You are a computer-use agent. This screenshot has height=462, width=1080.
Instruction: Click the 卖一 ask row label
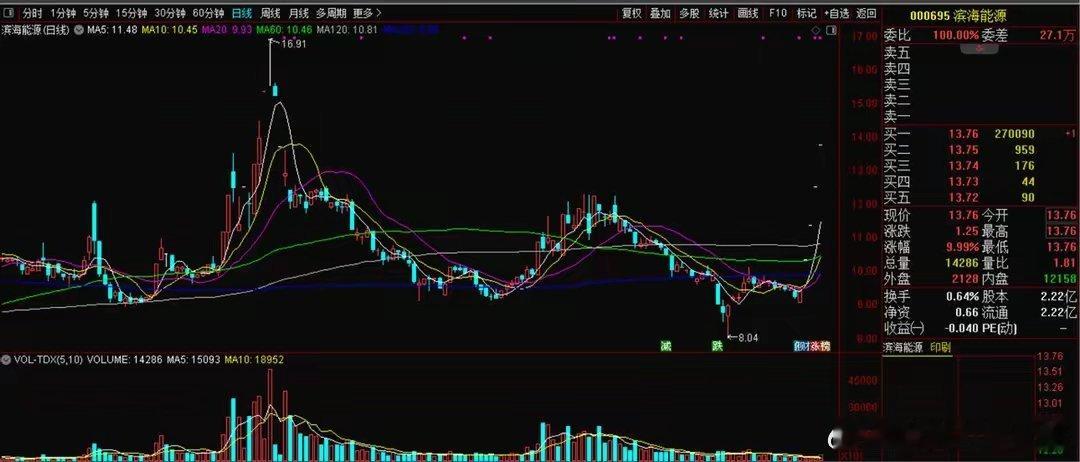[897, 116]
